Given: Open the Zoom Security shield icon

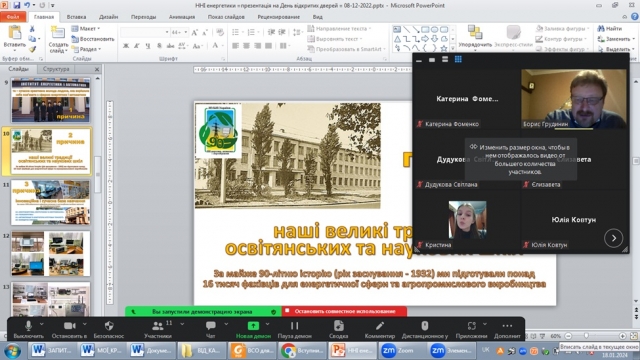Looking at the screenshot, I should [x=109, y=326].
